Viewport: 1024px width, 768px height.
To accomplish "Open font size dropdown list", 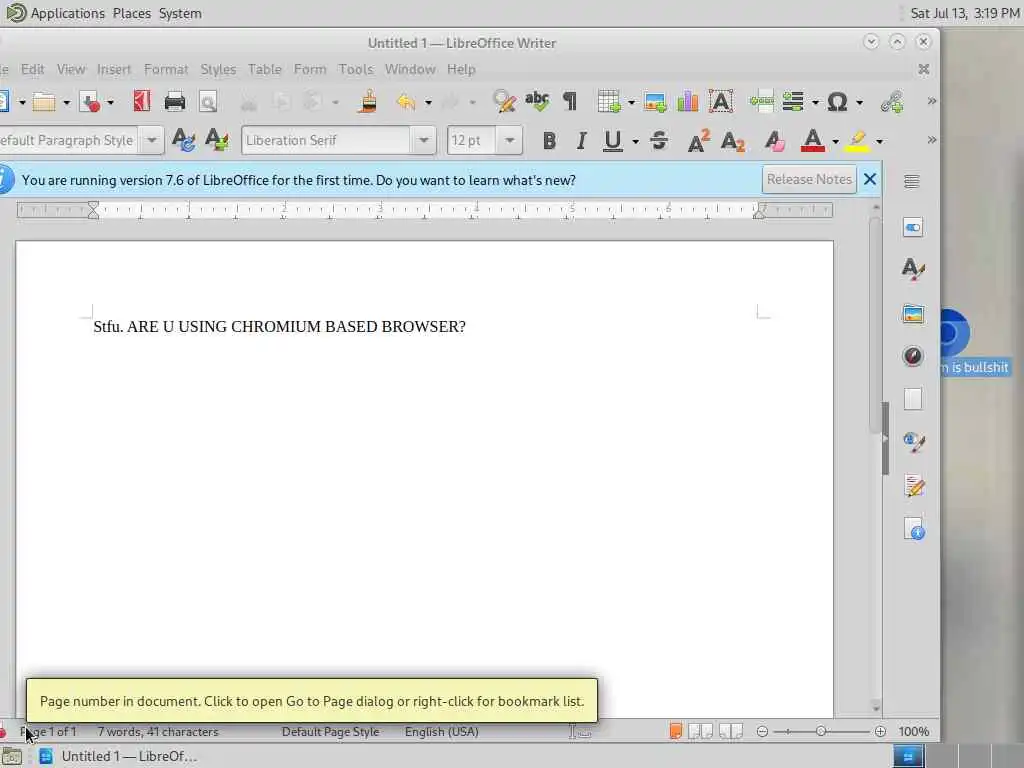I will (509, 140).
